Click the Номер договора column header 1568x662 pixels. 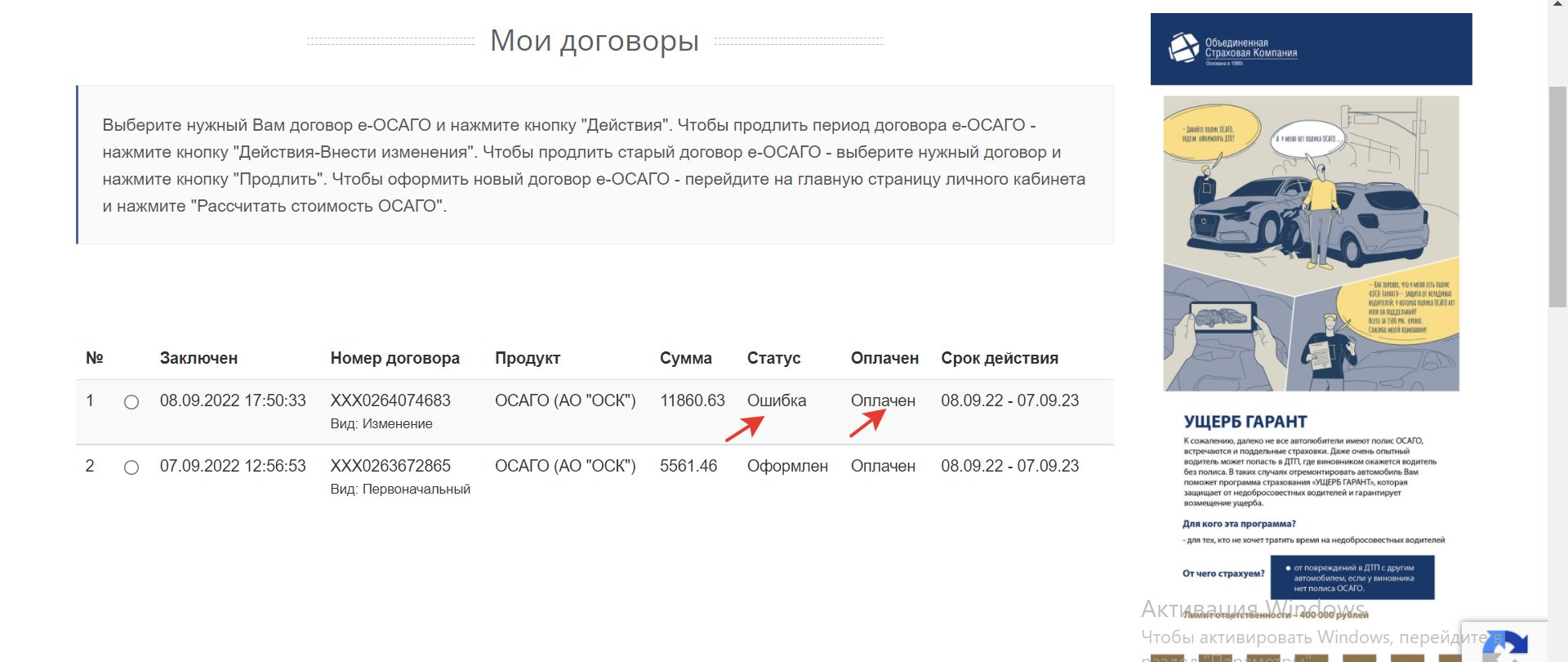(394, 358)
